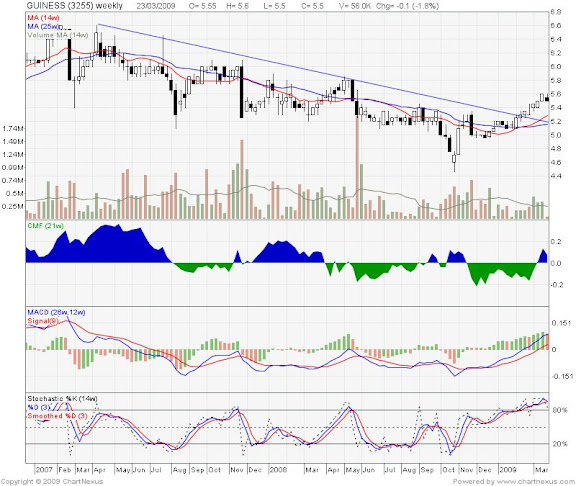Select the "Volume MA (14w)" legend label
This screenshot has width=576, height=486.
click(58, 35)
